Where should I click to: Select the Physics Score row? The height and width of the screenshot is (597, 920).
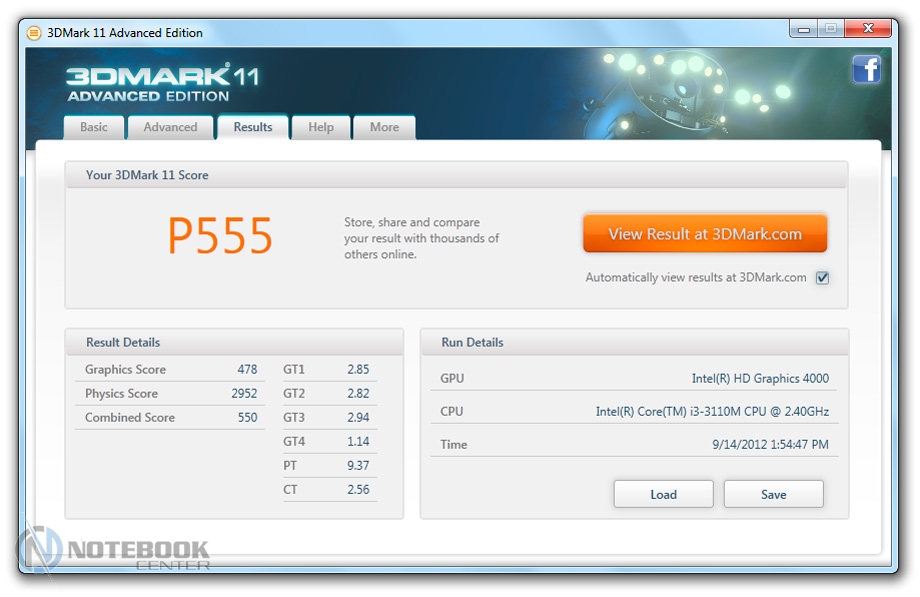pyautogui.click(x=171, y=394)
